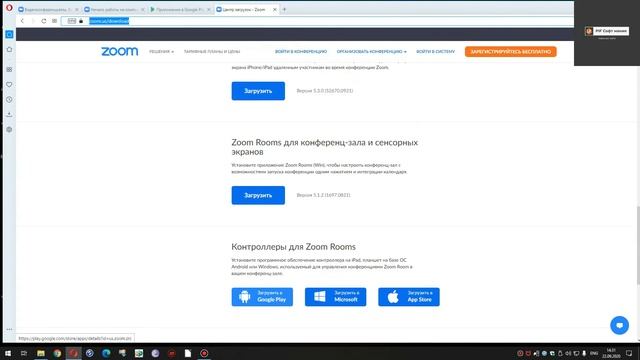The width and height of the screenshot is (640, 360).
Task: Focus the address bar URL field
Action: [x=317, y=21]
